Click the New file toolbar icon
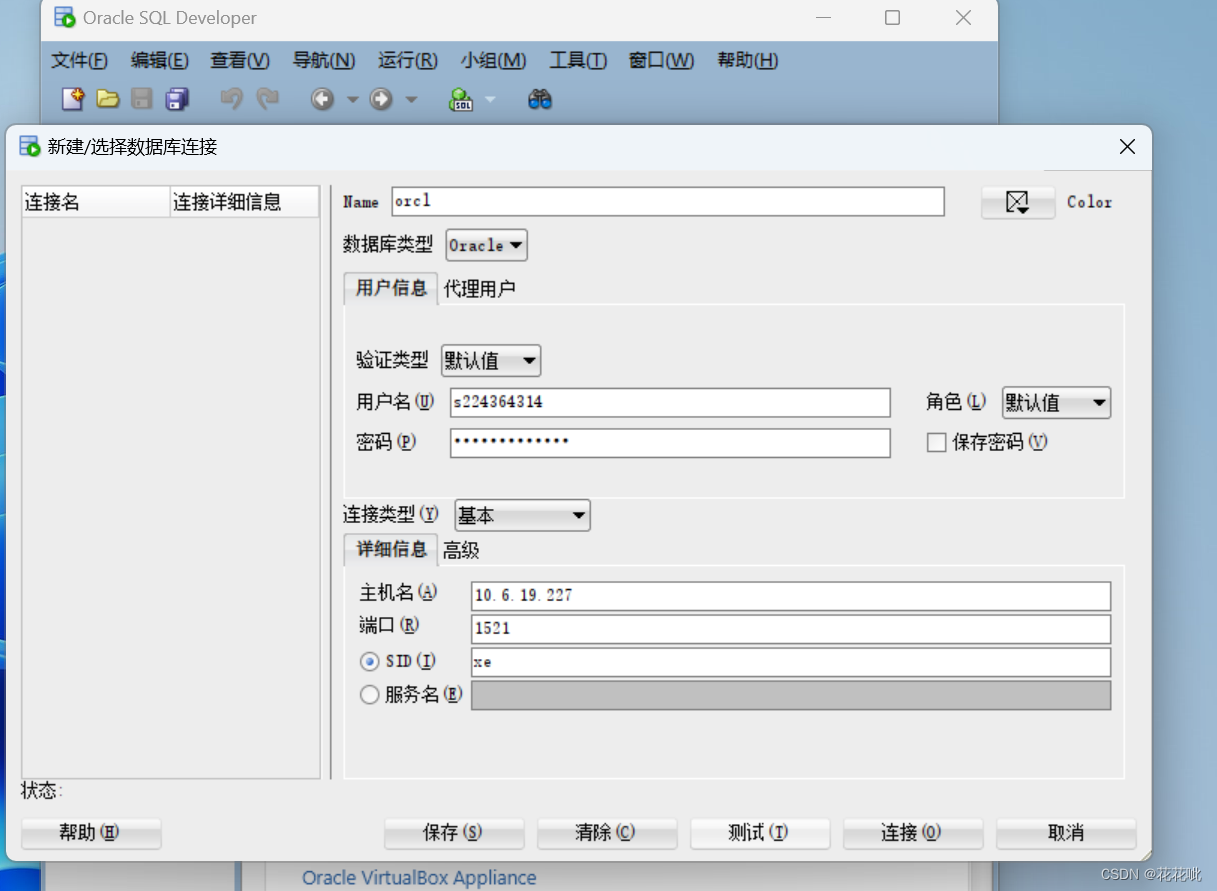 [73, 99]
